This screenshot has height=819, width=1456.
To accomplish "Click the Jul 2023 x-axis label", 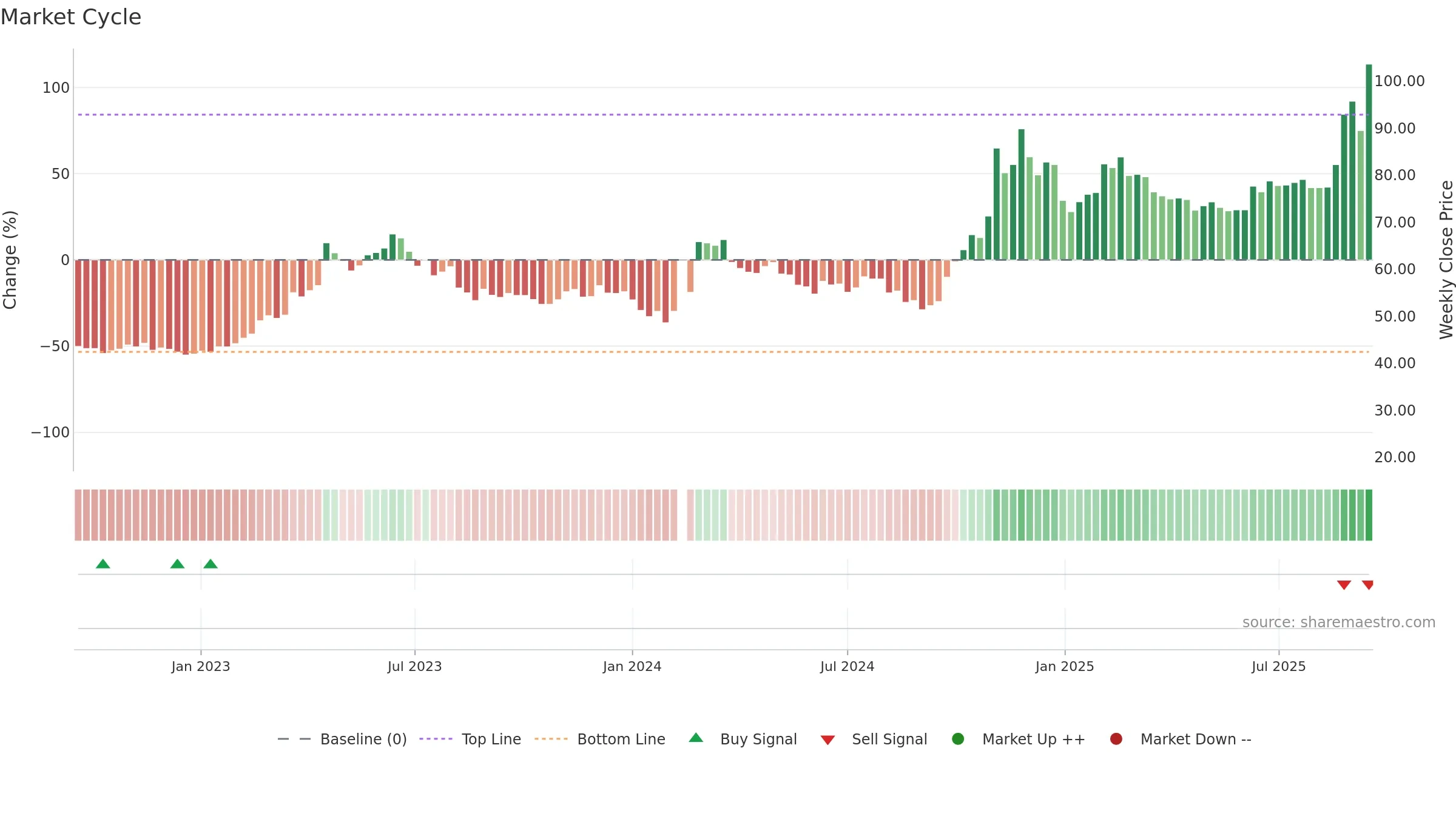I will click(x=415, y=666).
